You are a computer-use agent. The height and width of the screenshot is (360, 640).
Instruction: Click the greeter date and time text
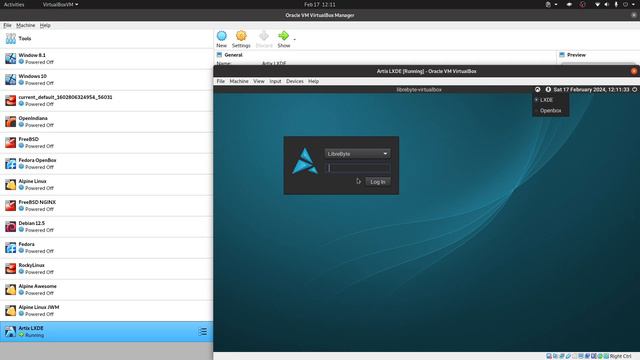591,89
